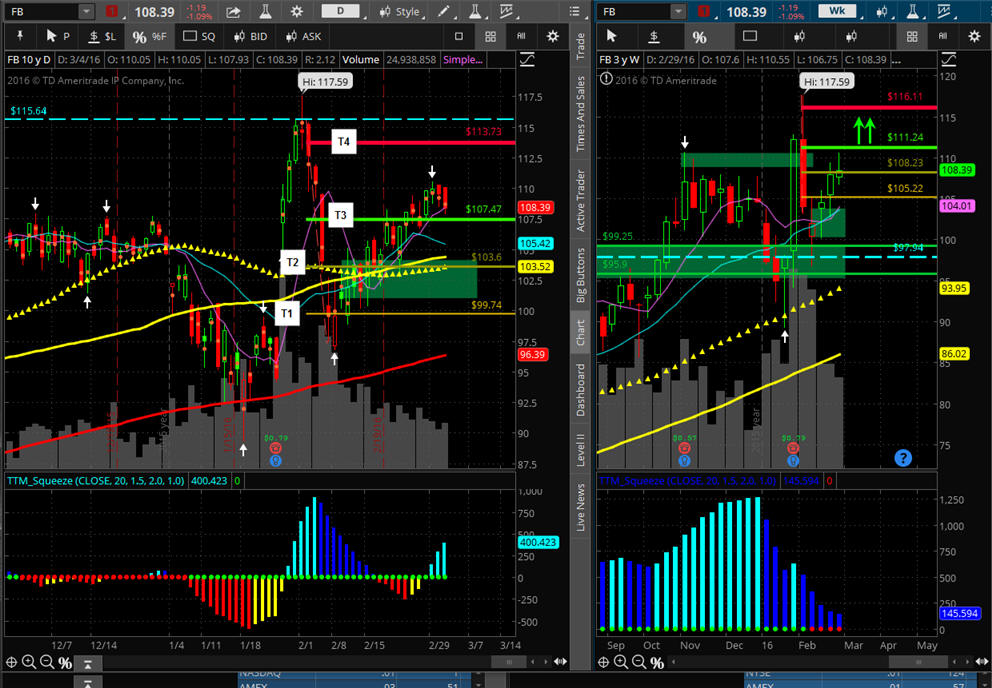992x688 pixels.
Task: Click the blue help question mark icon
Action: (x=903, y=458)
